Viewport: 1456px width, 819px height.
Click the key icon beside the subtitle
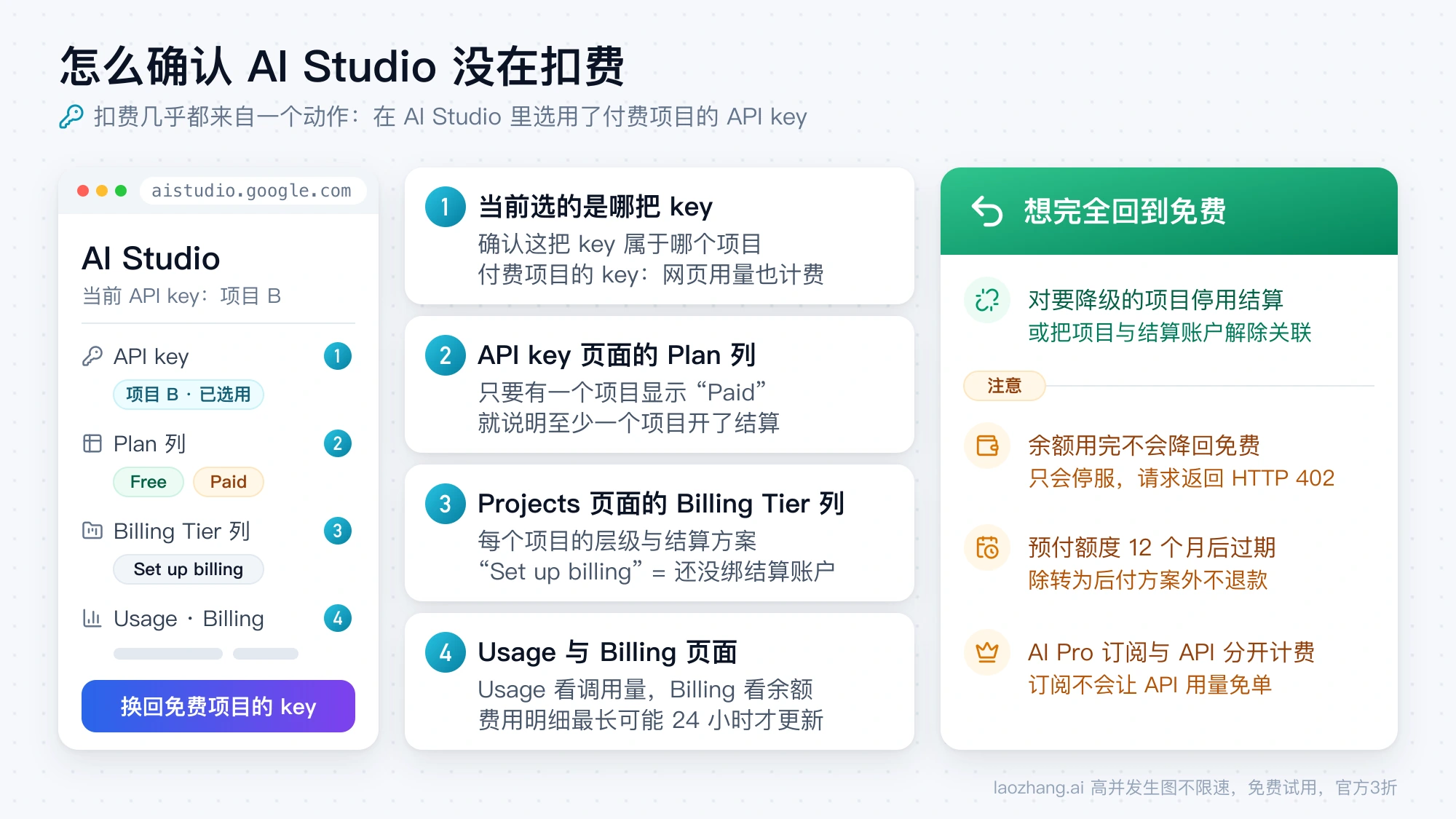tap(71, 116)
